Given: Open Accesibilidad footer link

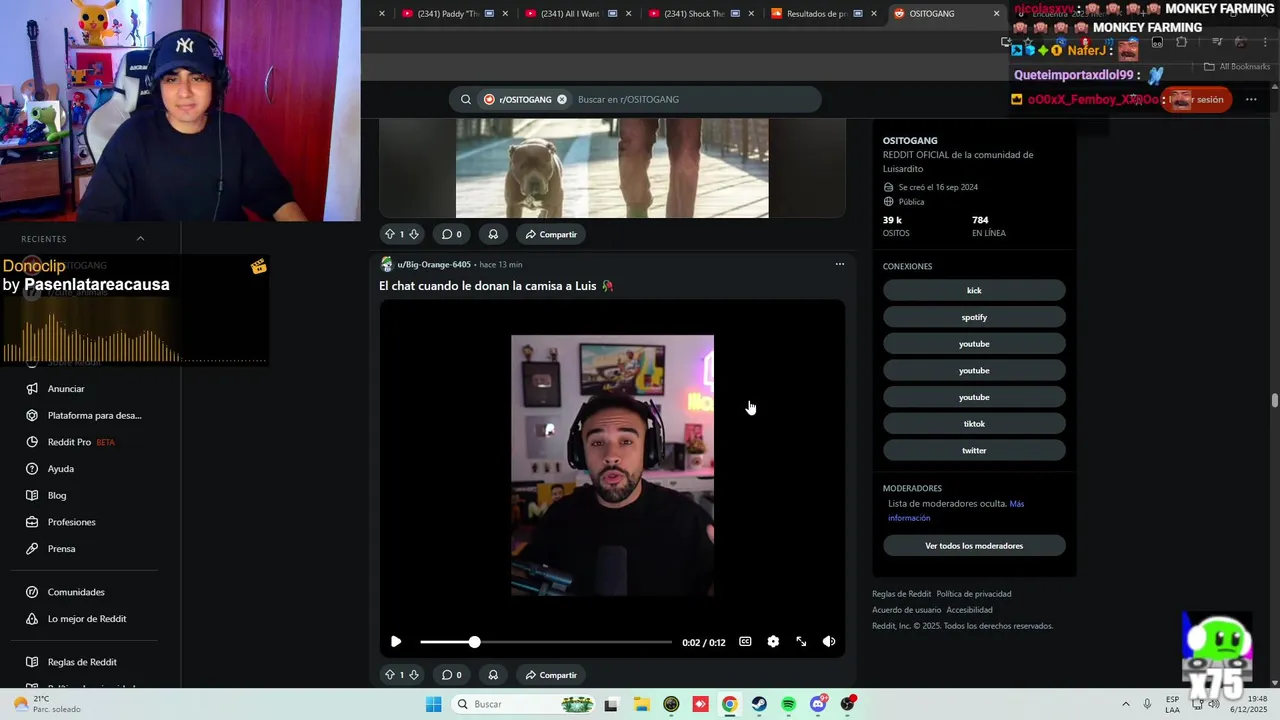Looking at the screenshot, I should (x=969, y=610).
